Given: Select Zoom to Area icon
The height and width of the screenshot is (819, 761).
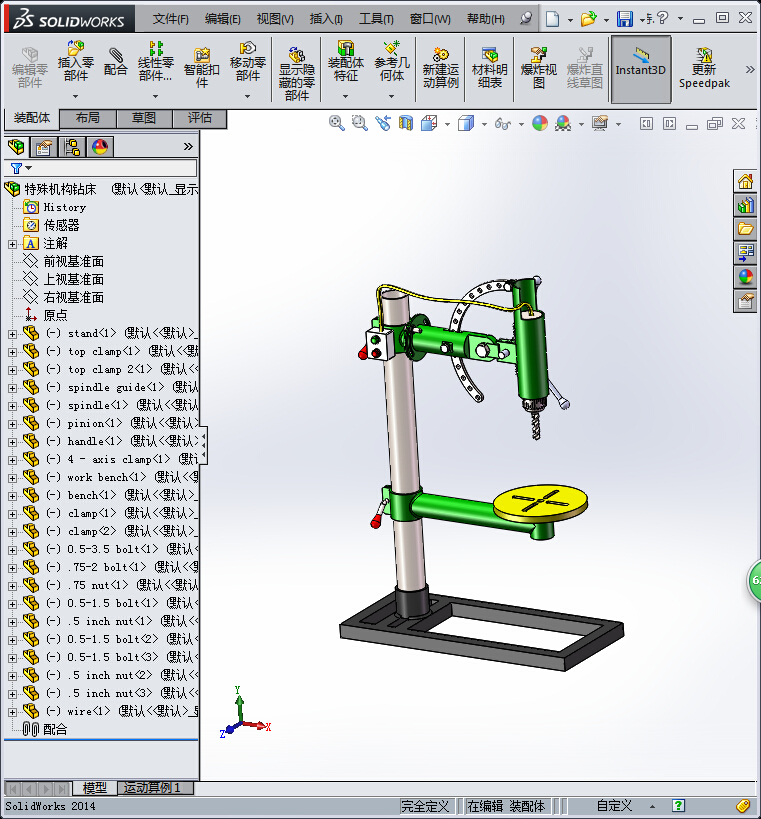Looking at the screenshot, I should [359, 123].
